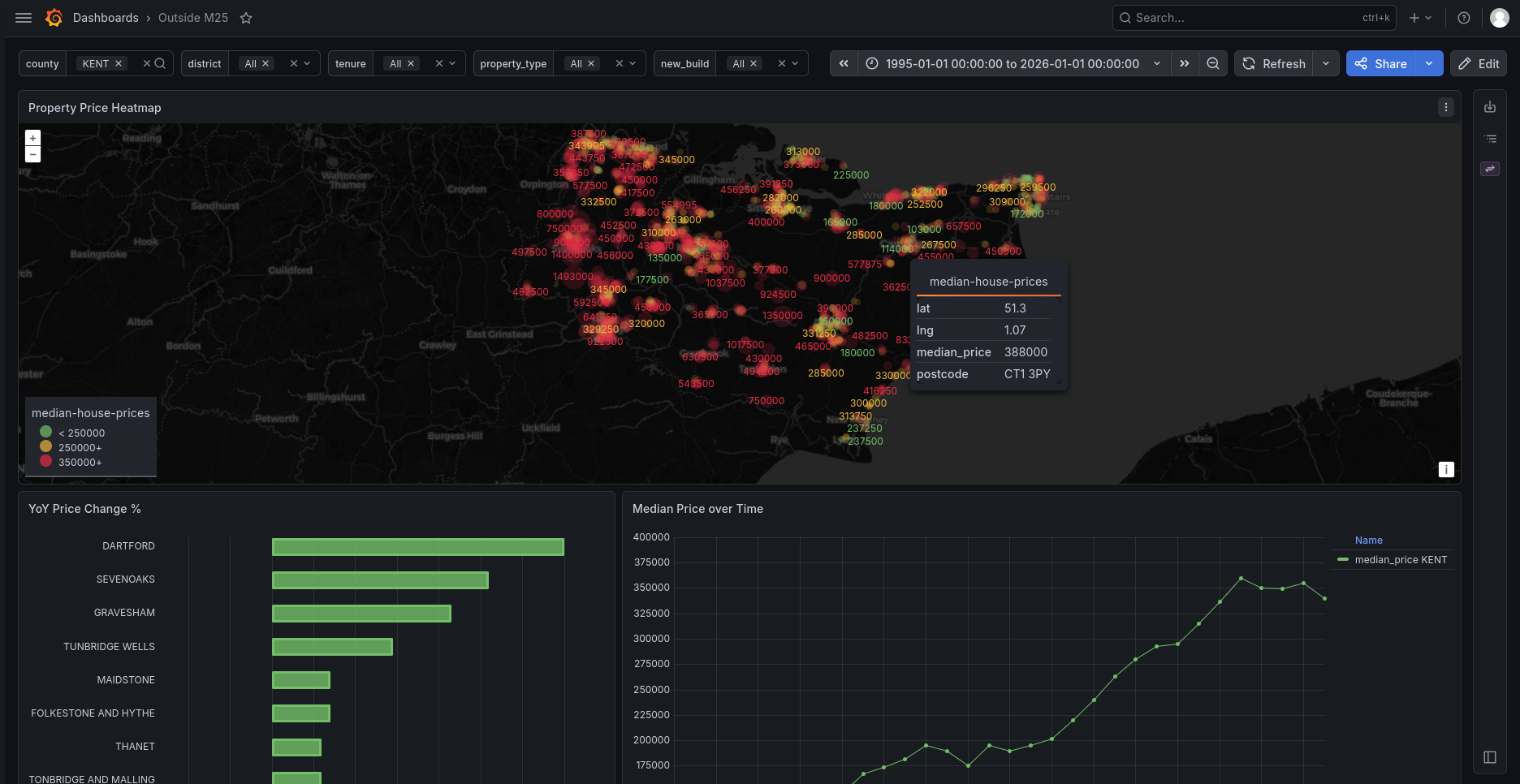Click the MAIDSTONE bar label

[126, 680]
